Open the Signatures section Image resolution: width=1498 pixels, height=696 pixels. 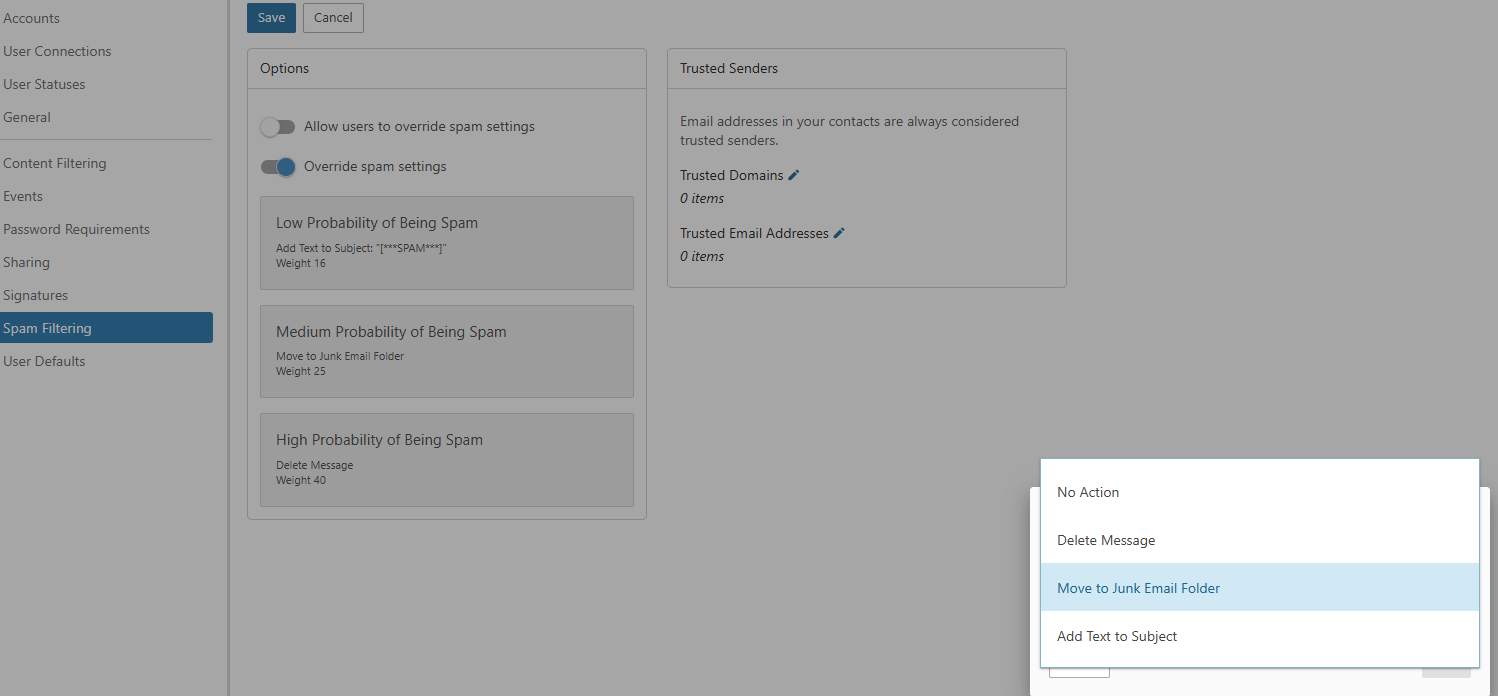pos(36,295)
